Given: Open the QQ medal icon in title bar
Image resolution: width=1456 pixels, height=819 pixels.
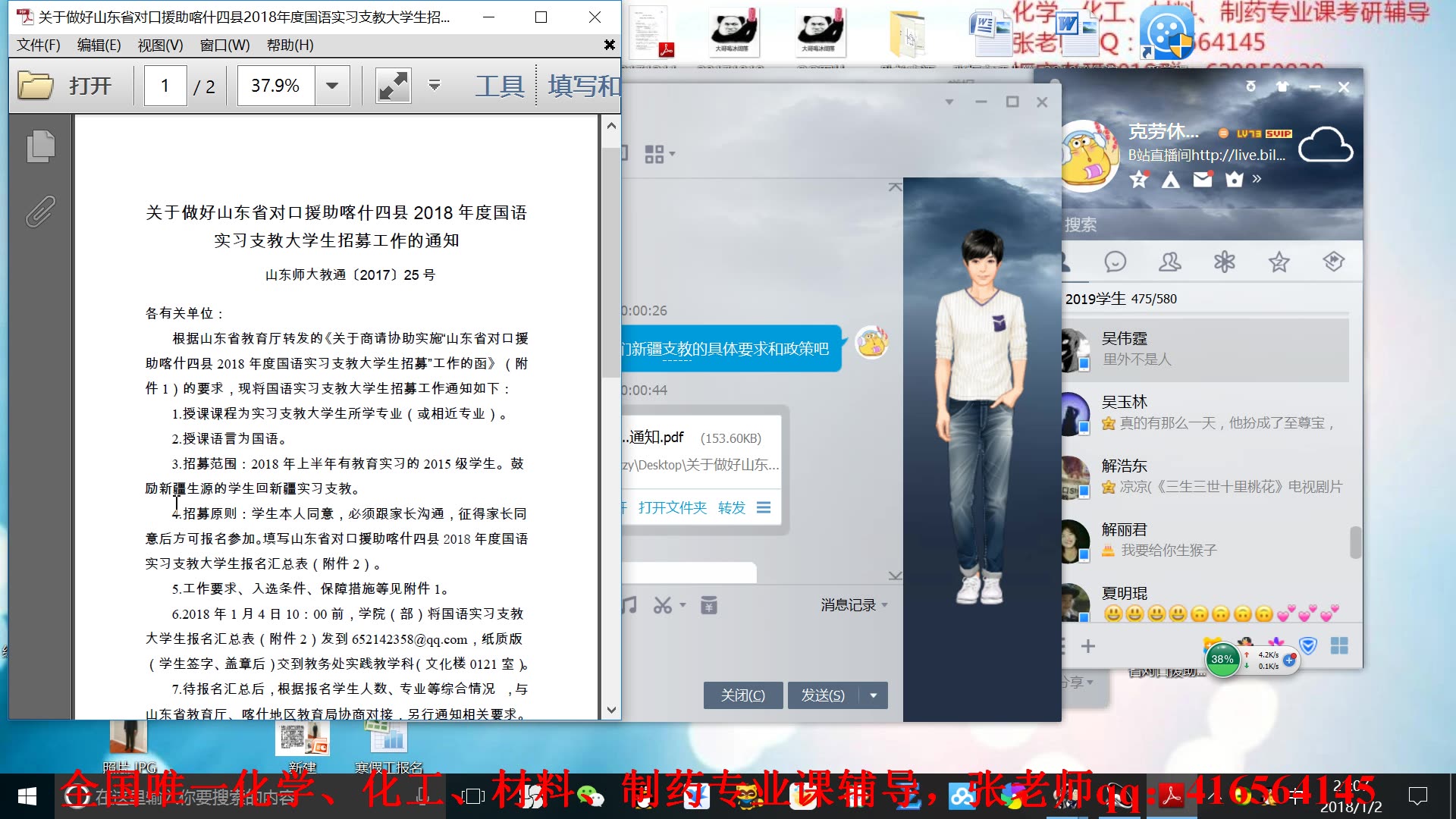Looking at the screenshot, I should [1250, 86].
